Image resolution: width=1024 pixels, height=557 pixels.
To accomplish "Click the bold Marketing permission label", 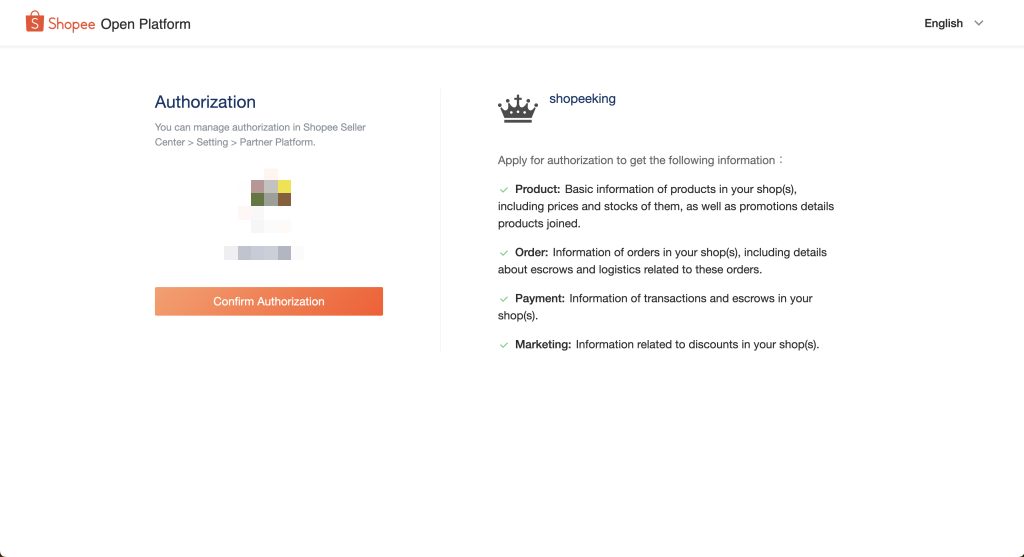I will (x=543, y=345).
